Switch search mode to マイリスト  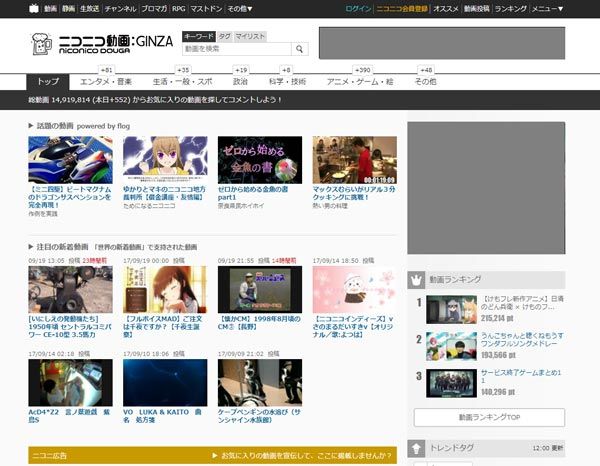250,35
